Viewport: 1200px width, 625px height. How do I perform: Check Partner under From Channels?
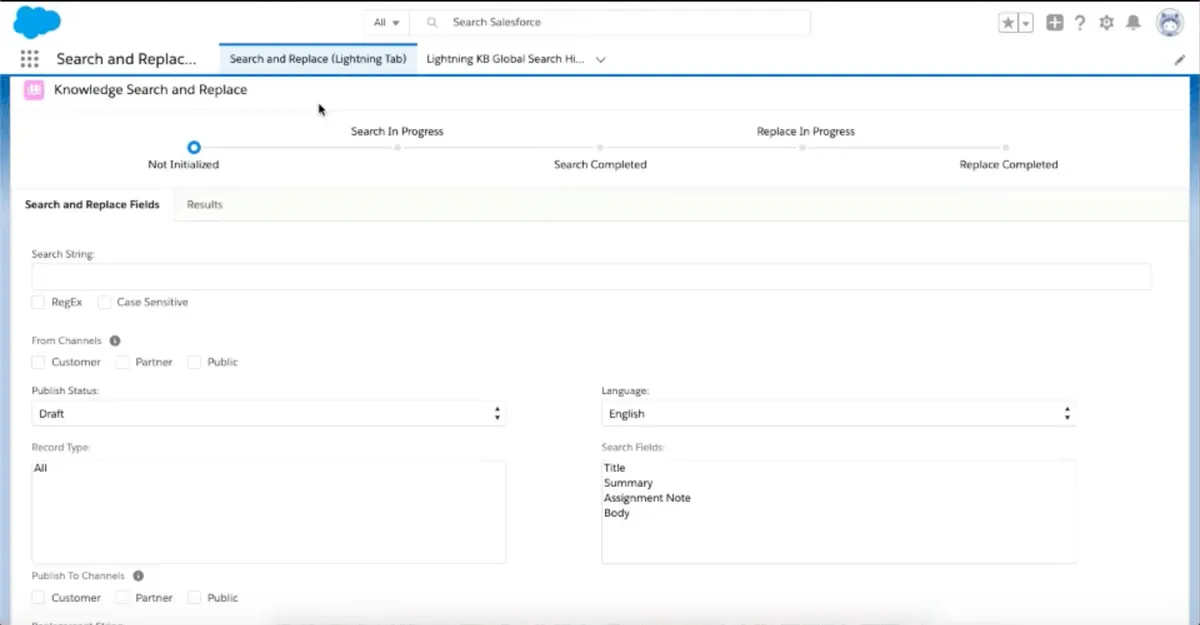click(123, 362)
